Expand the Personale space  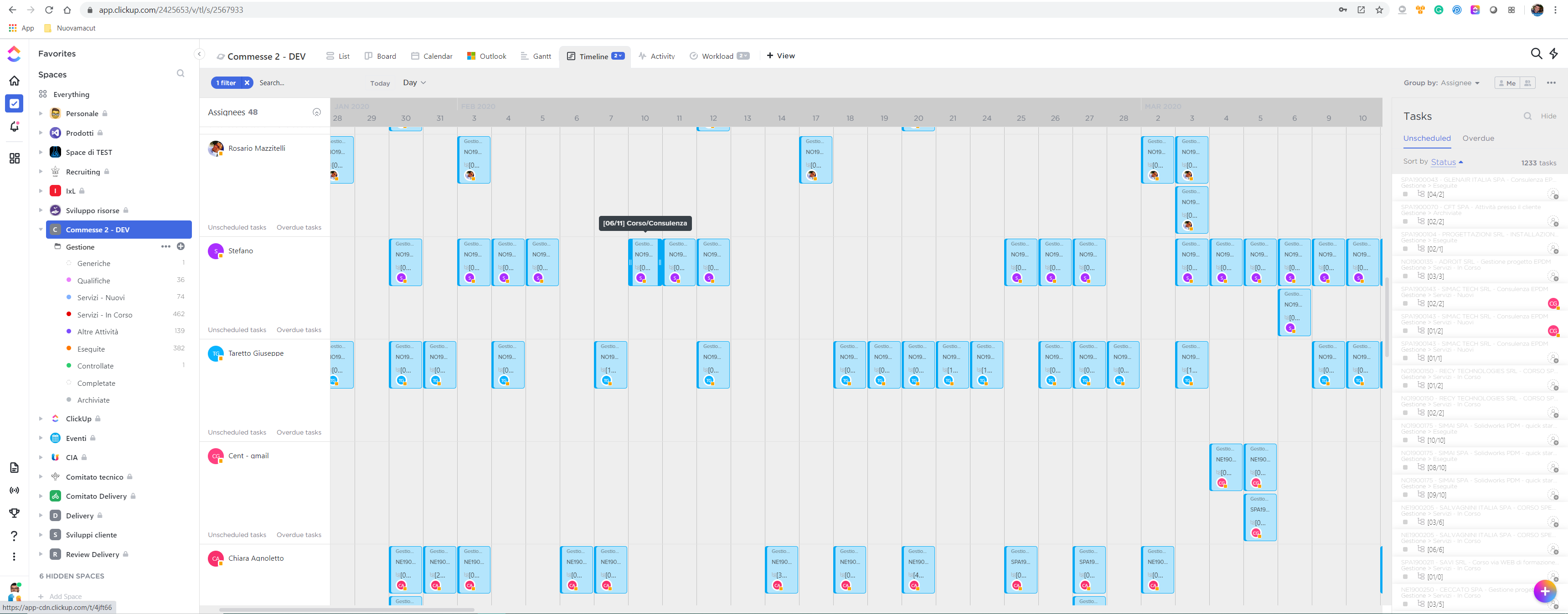41,114
